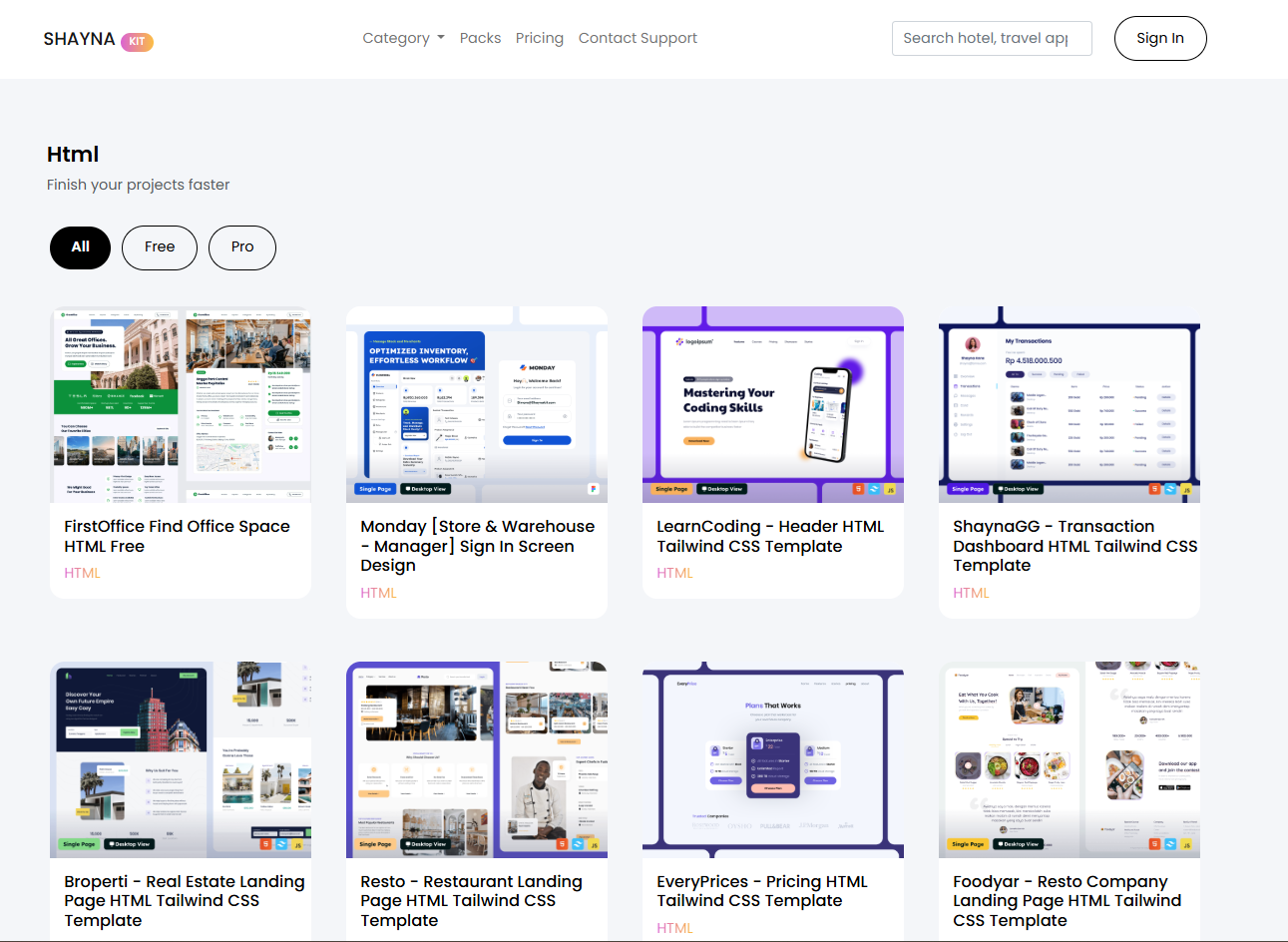This screenshot has height=942, width=1288.
Task: Click JS icon on Foodyar thumbnail
Action: click(x=1186, y=844)
